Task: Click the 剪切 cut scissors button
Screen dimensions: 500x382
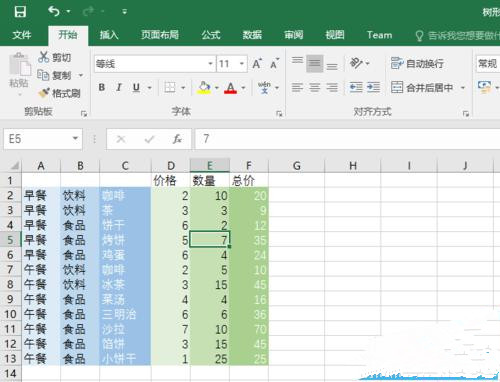Action: pyautogui.click(x=54, y=57)
